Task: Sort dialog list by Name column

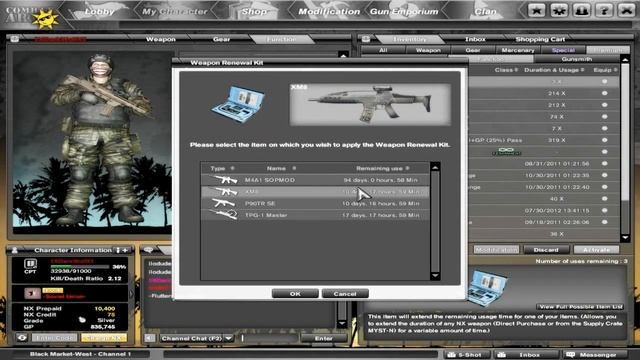Action: click(281, 168)
